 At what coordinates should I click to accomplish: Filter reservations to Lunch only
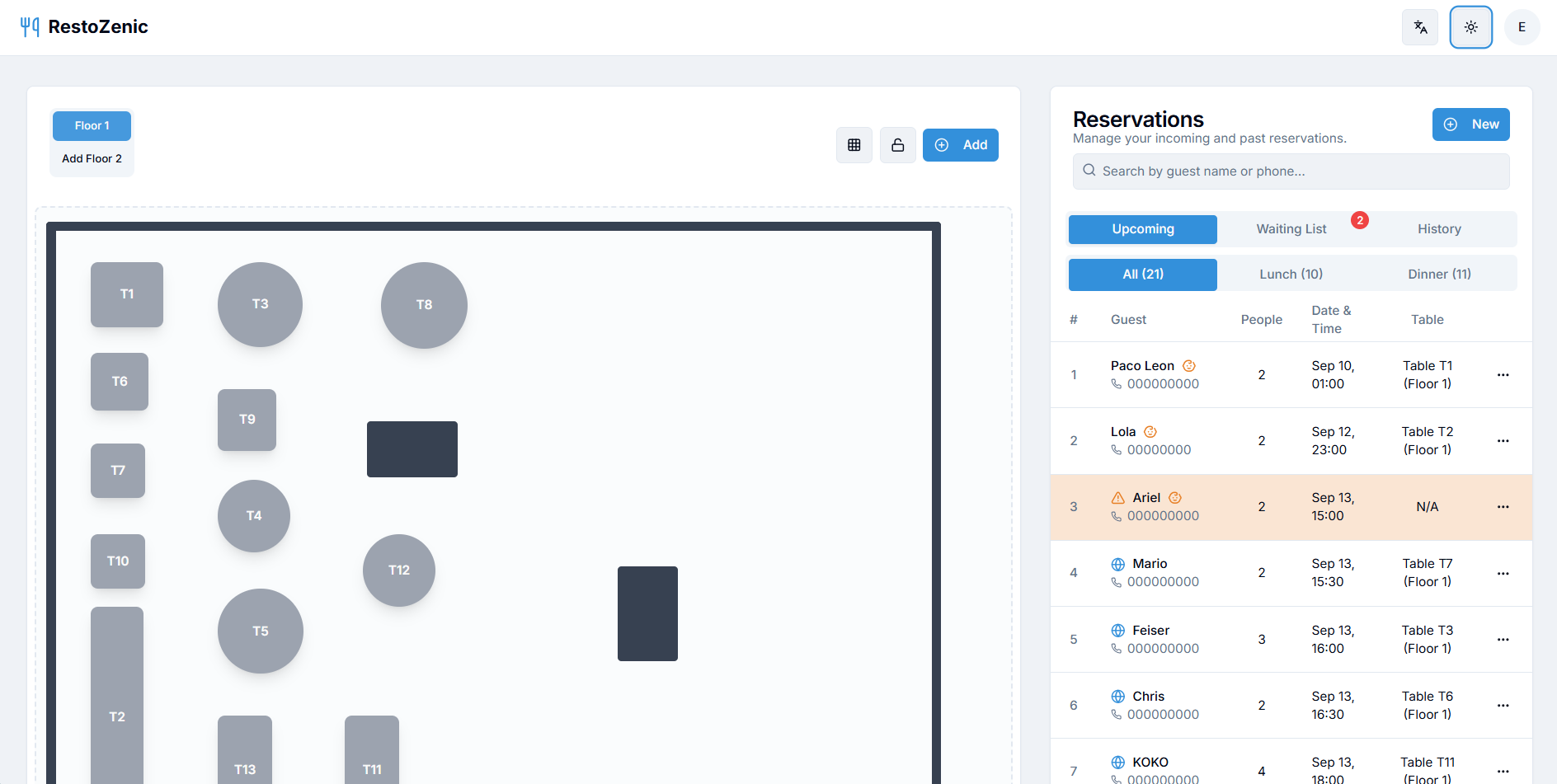tap(1291, 274)
